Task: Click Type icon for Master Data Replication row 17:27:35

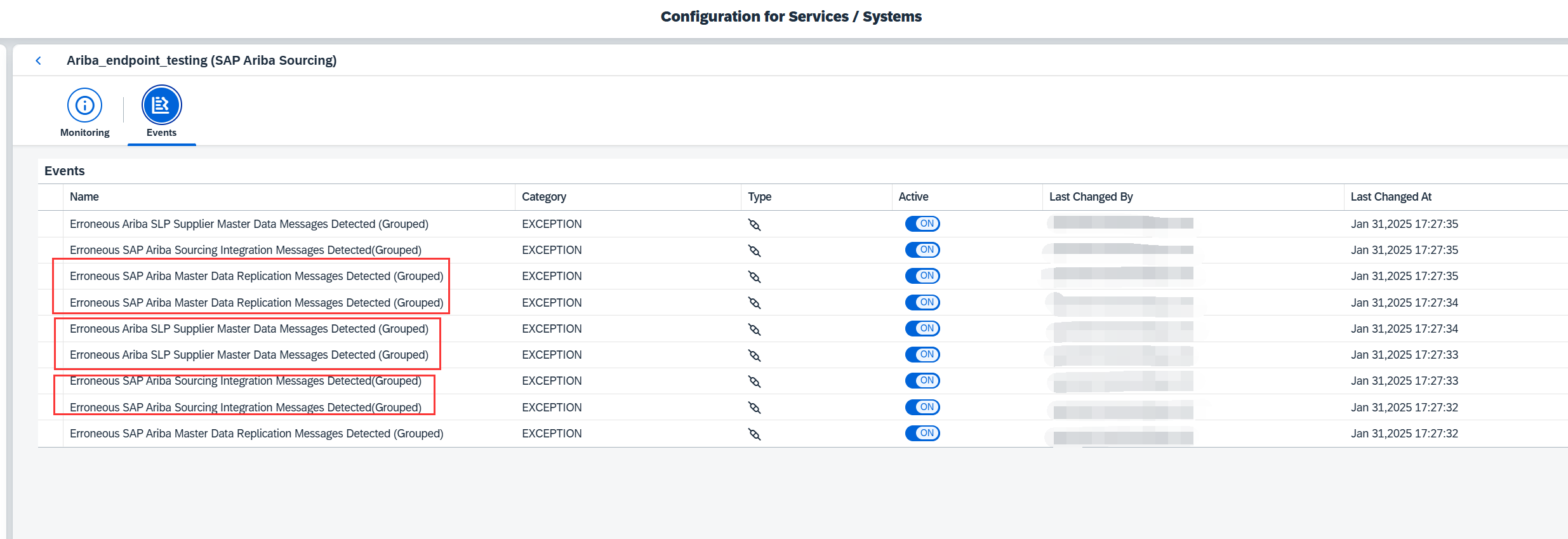Action: coord(754,277)
